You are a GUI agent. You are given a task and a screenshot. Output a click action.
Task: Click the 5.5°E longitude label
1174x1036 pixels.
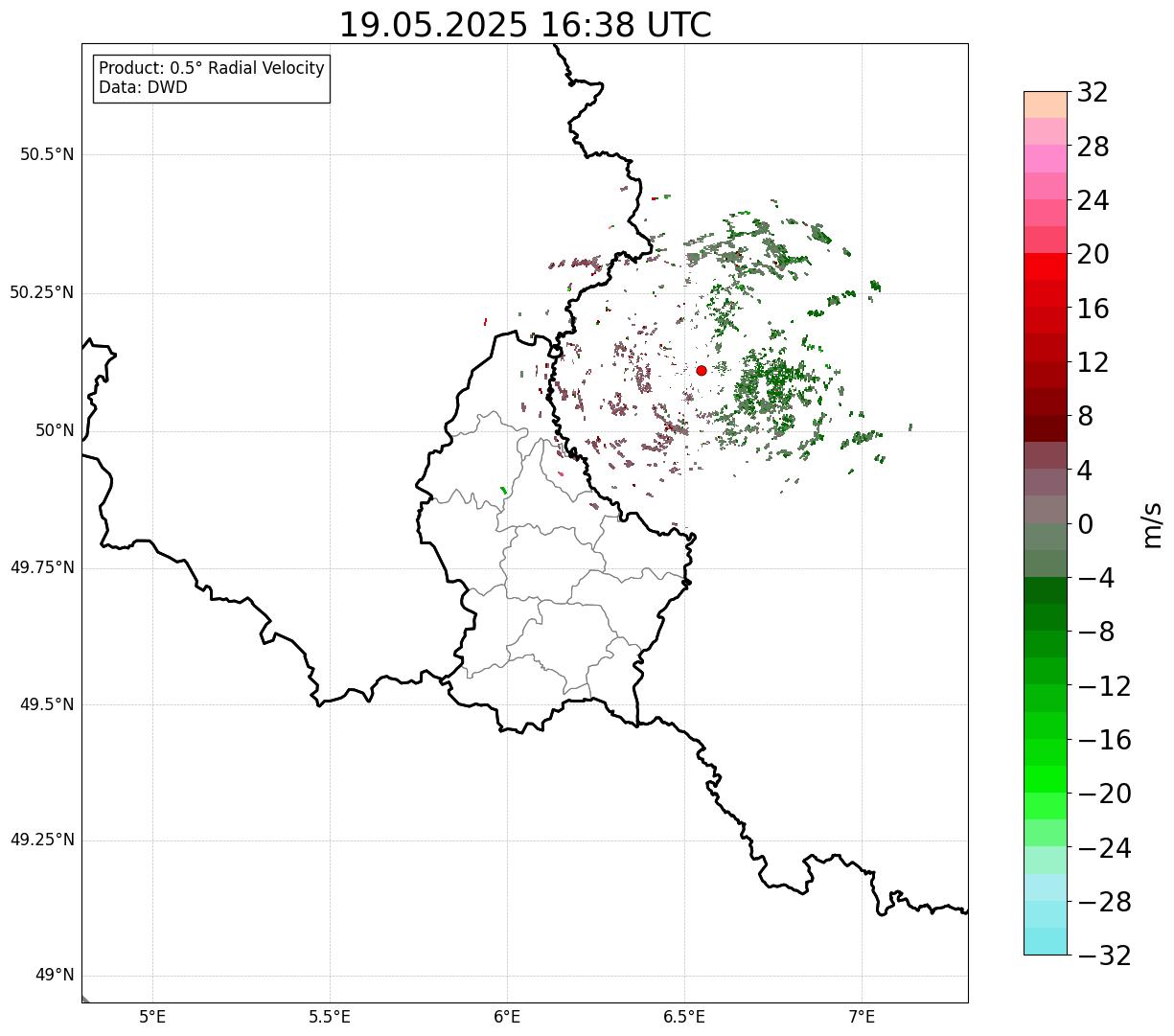(x=330, y=1017)
